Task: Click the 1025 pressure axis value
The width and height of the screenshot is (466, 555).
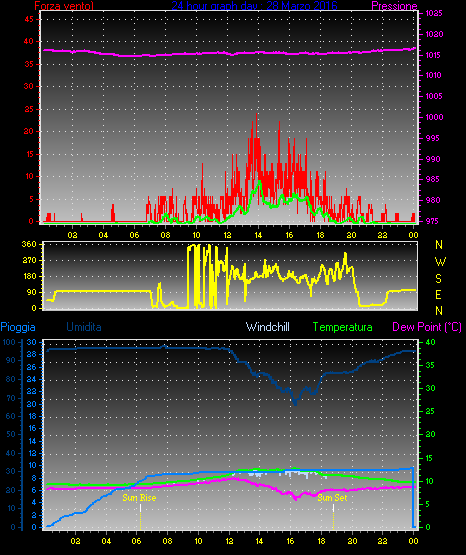Action: [433, 13]
